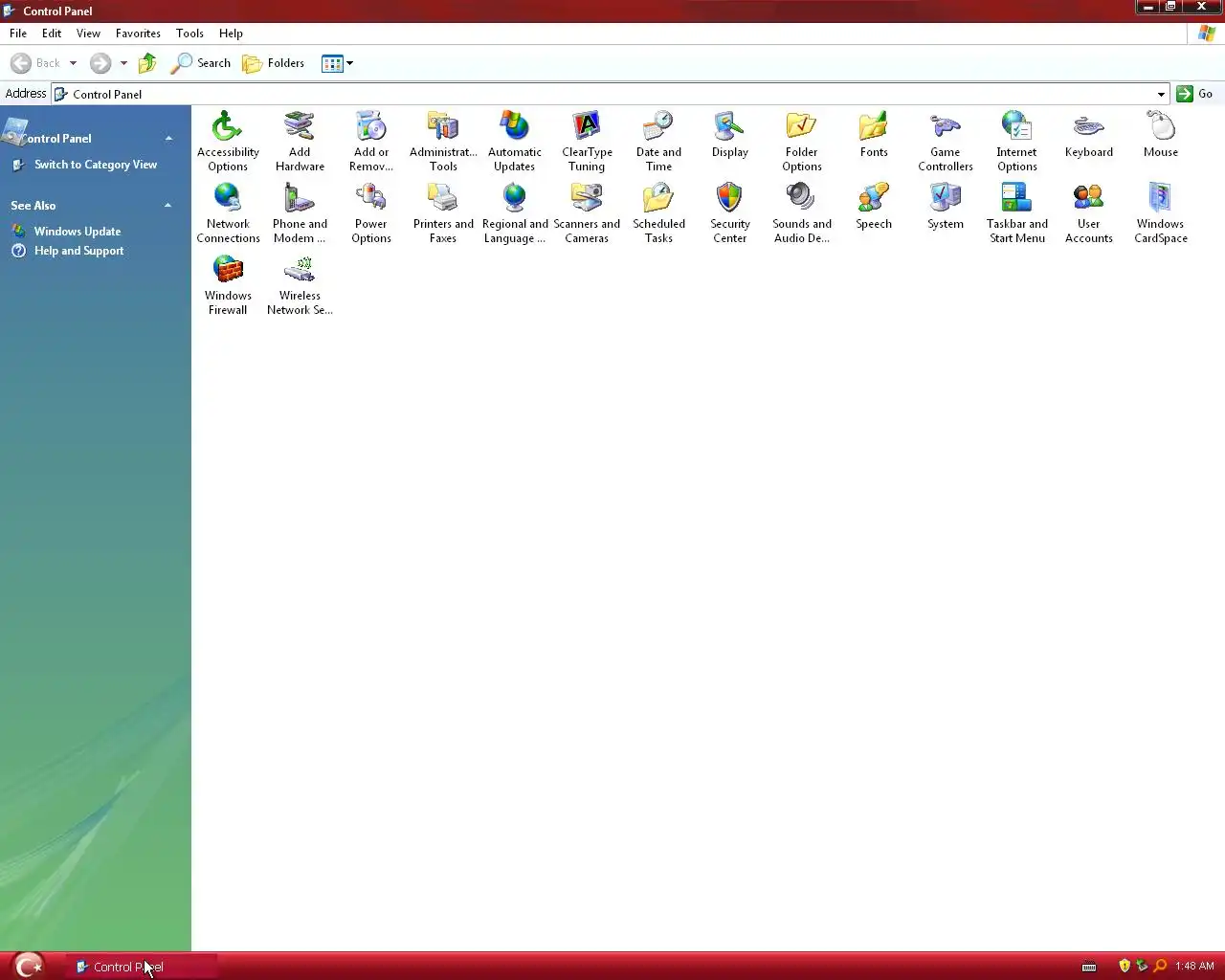Viewport: 1225px width, 980px height.
Task: Collapse the See Also sidebar section
Action: (x=167, y=205)
